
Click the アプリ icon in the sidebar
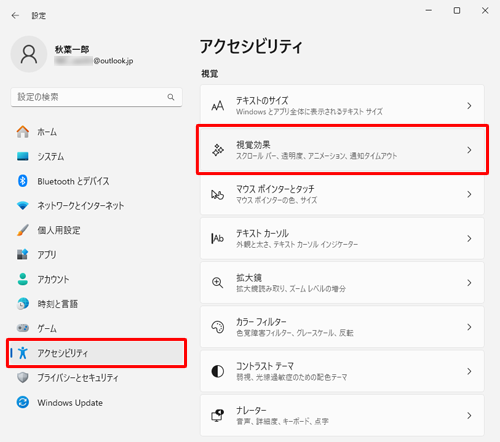point(23,255)
